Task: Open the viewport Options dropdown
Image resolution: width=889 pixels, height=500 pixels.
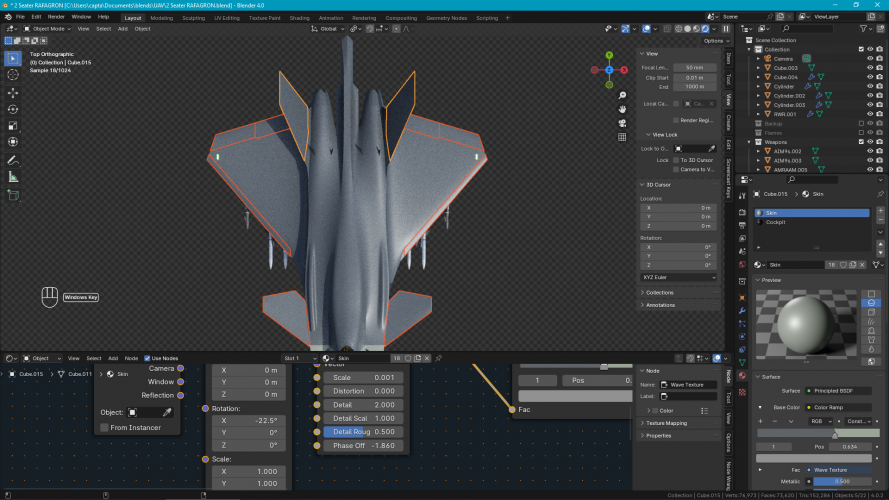Action: pos(716,41)
